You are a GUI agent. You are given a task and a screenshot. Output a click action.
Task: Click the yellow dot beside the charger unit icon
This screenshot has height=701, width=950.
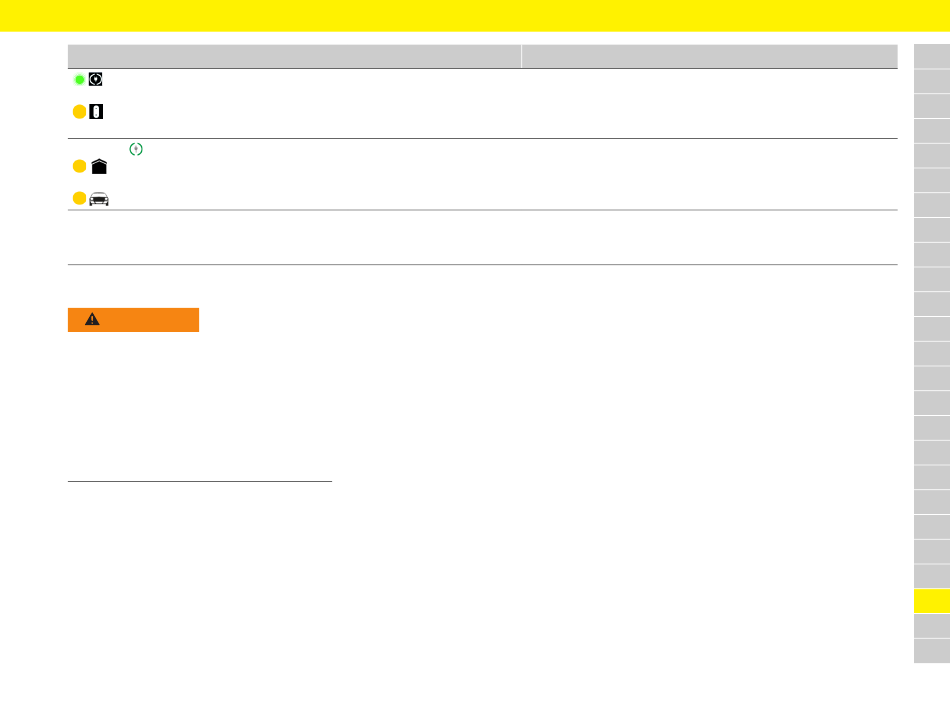(x=79, y=111)
